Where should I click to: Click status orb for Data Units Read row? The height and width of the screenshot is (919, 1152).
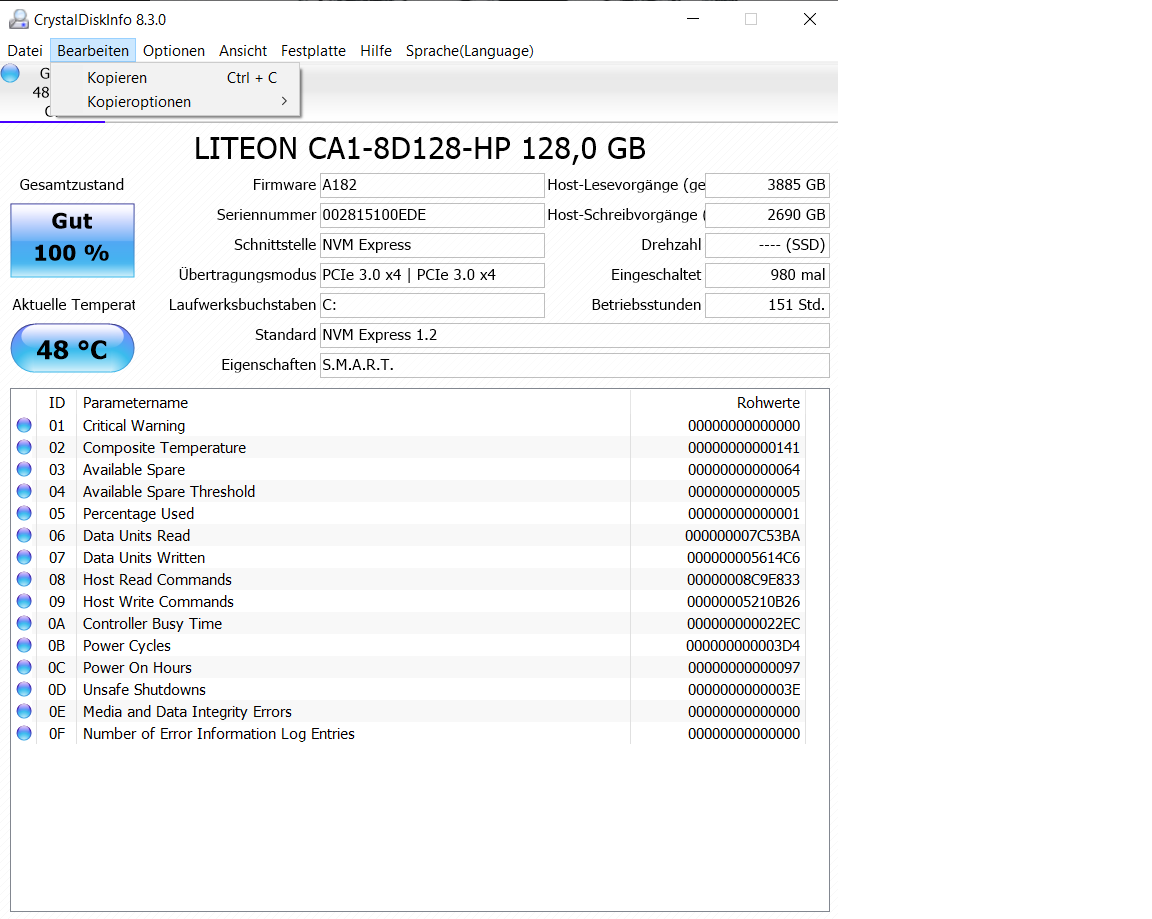coord(24,536)
